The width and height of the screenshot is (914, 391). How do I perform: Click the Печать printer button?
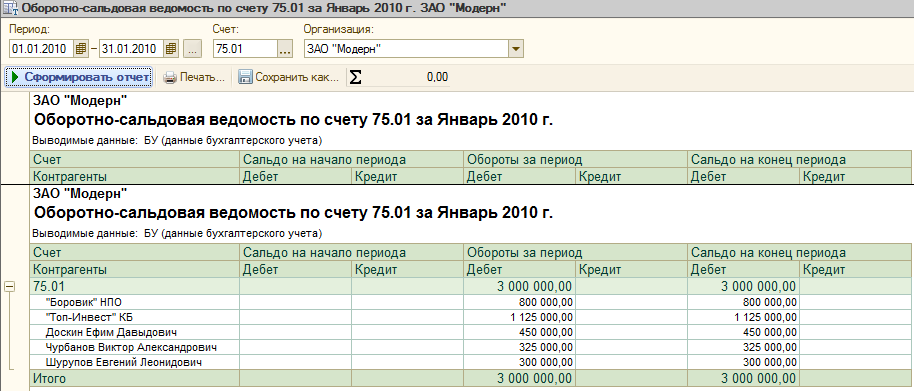click(194, 78)
